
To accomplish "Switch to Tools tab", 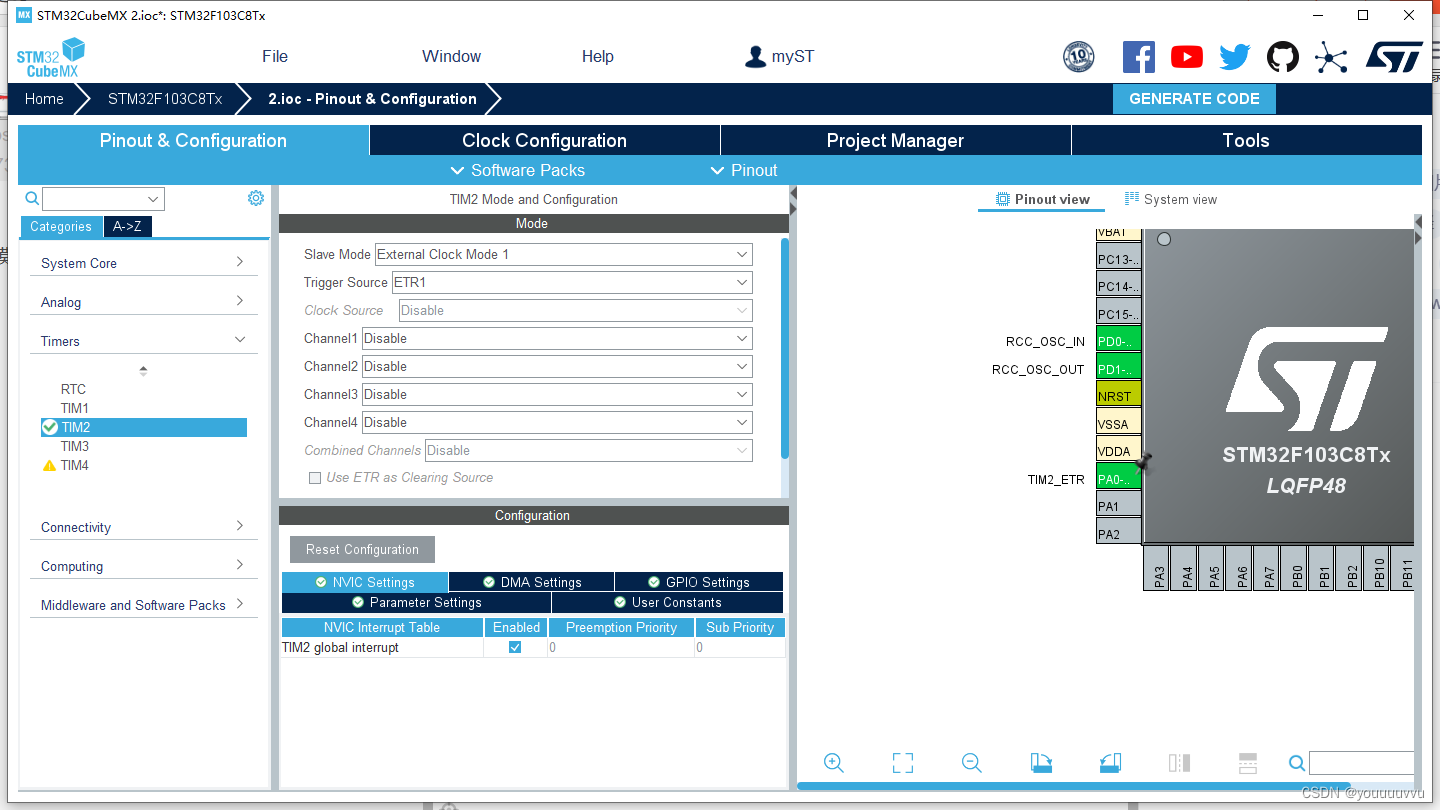I will [x=1246, y=140].
